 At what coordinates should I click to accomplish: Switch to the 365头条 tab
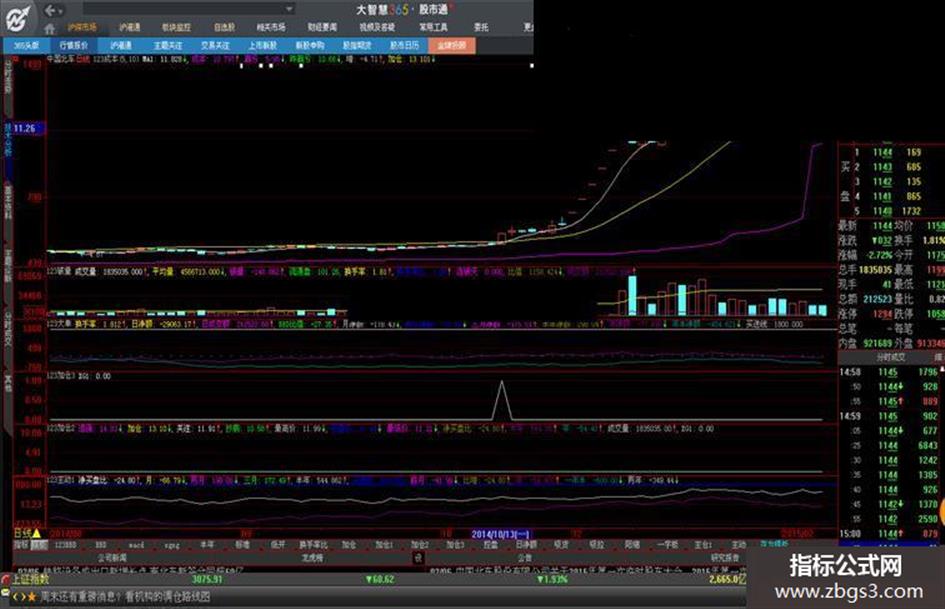point(27,45)
